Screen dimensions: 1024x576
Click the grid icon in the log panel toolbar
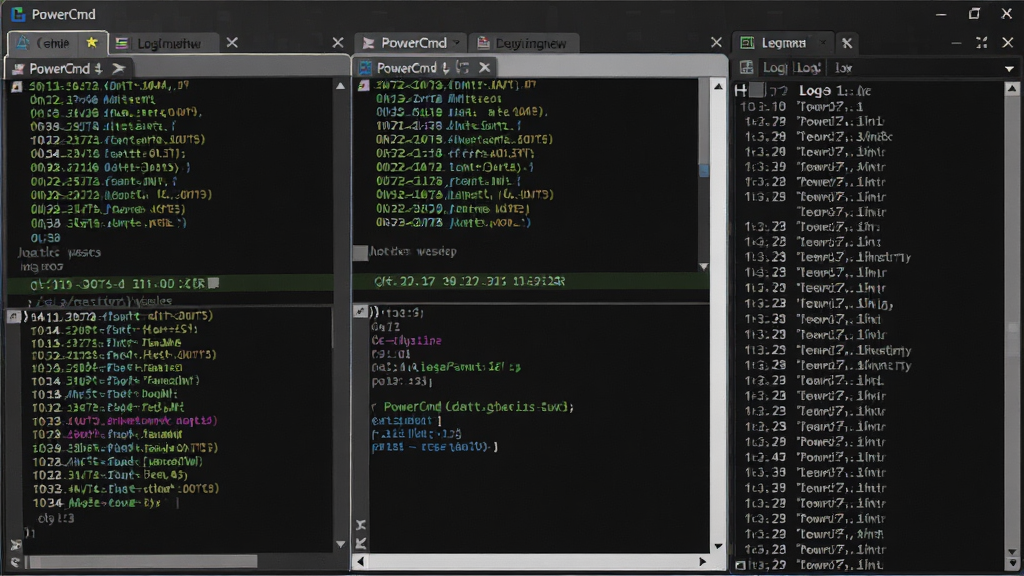746,67
